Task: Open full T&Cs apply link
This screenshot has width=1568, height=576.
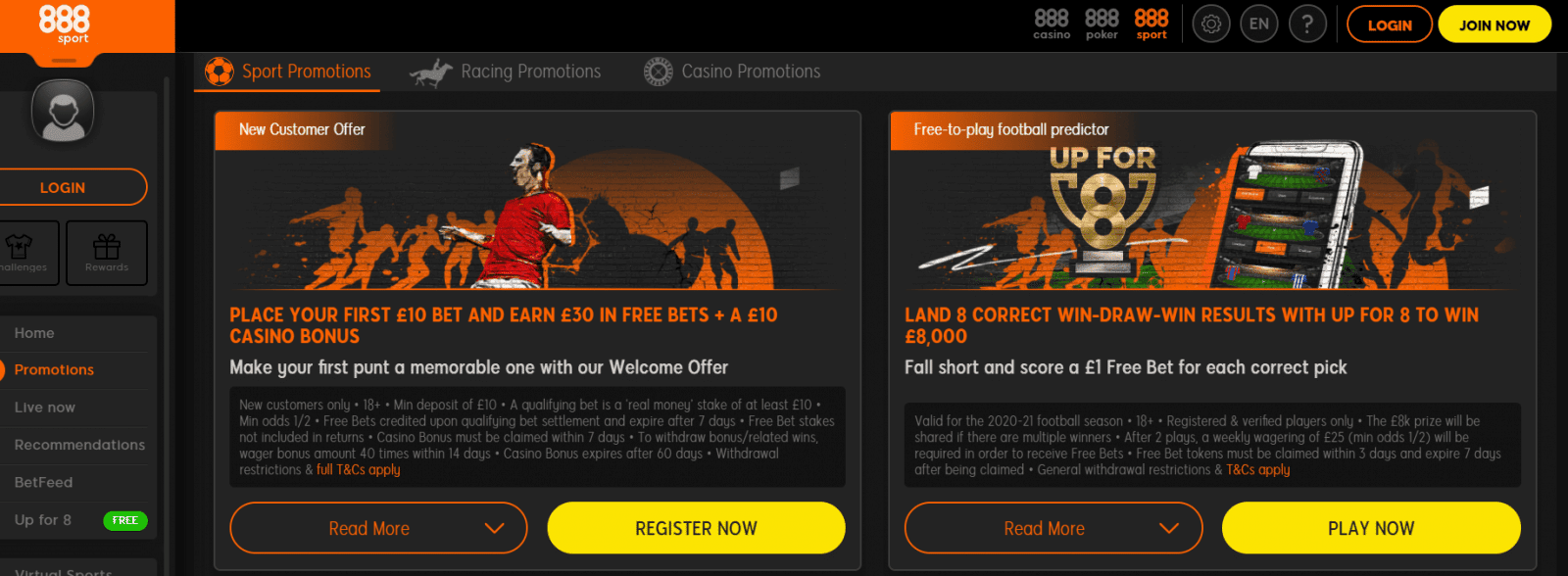Action: 359,470
